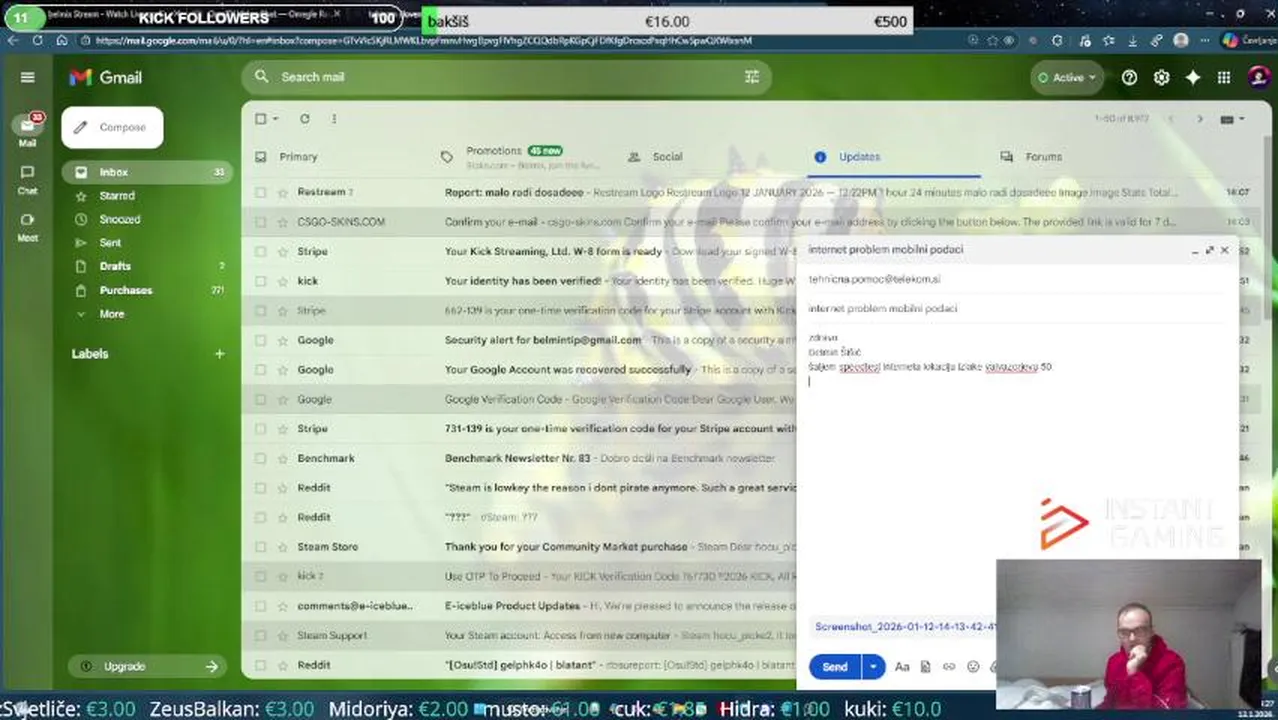Open Mail in the left rail
Viewport: 1278px width, 720px height.
[x=28, y=130]
